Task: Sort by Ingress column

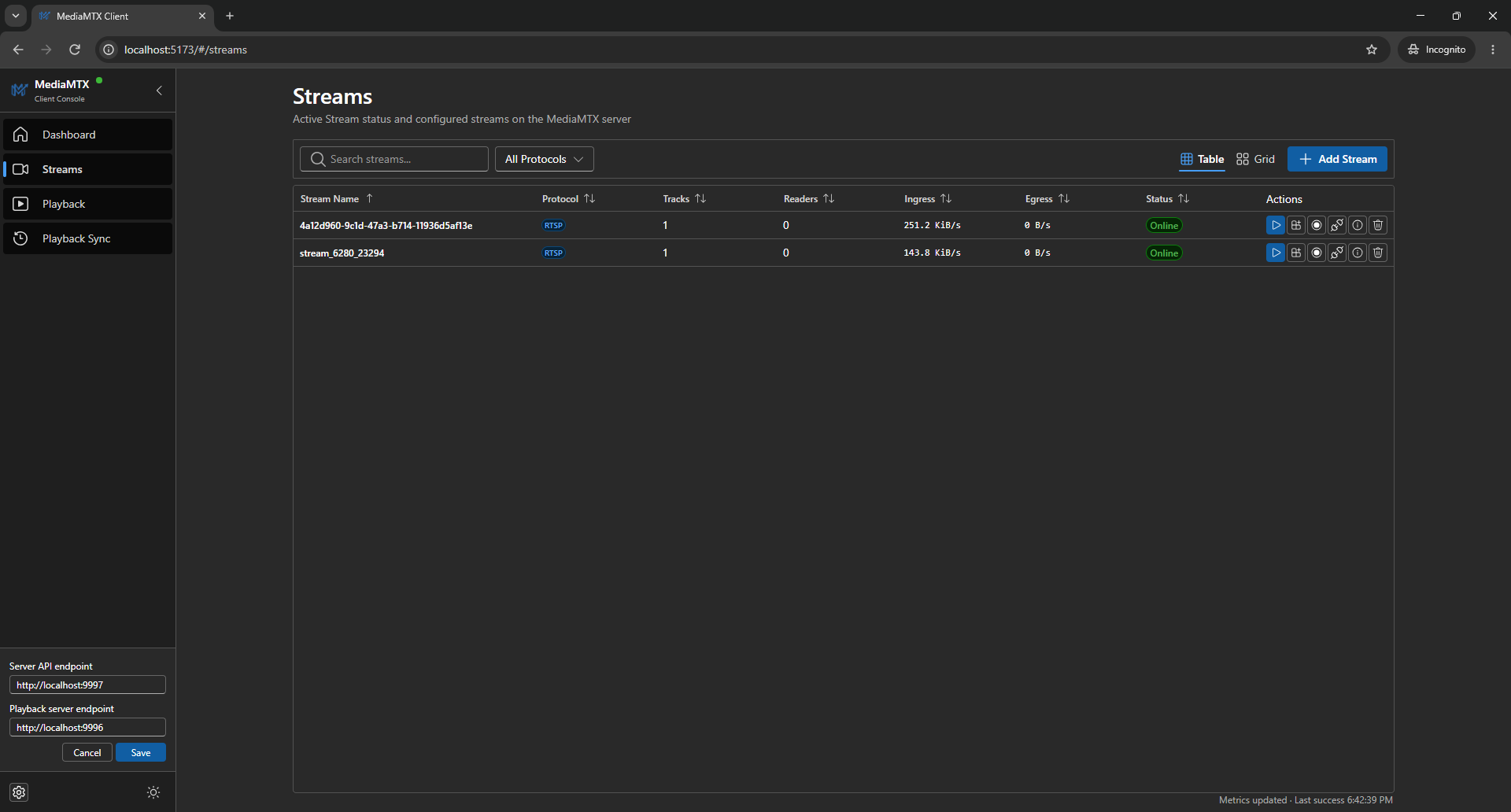Action: 928,199
